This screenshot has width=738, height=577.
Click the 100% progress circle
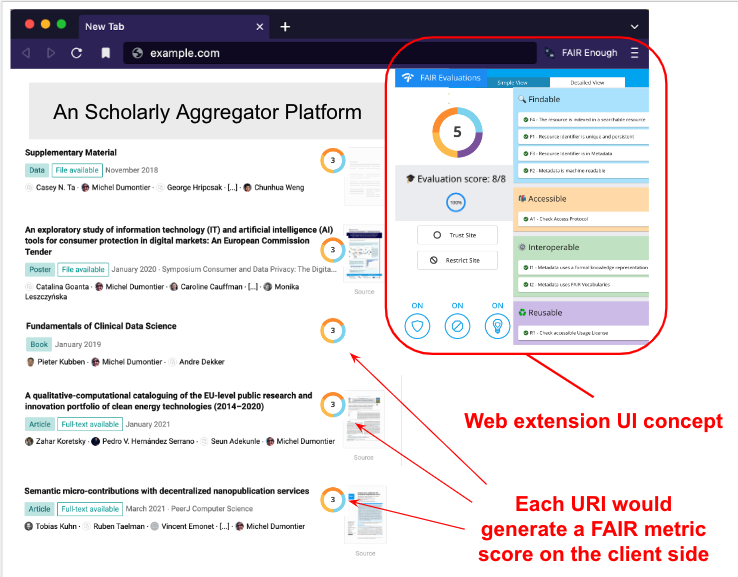[x=456, y=202]
